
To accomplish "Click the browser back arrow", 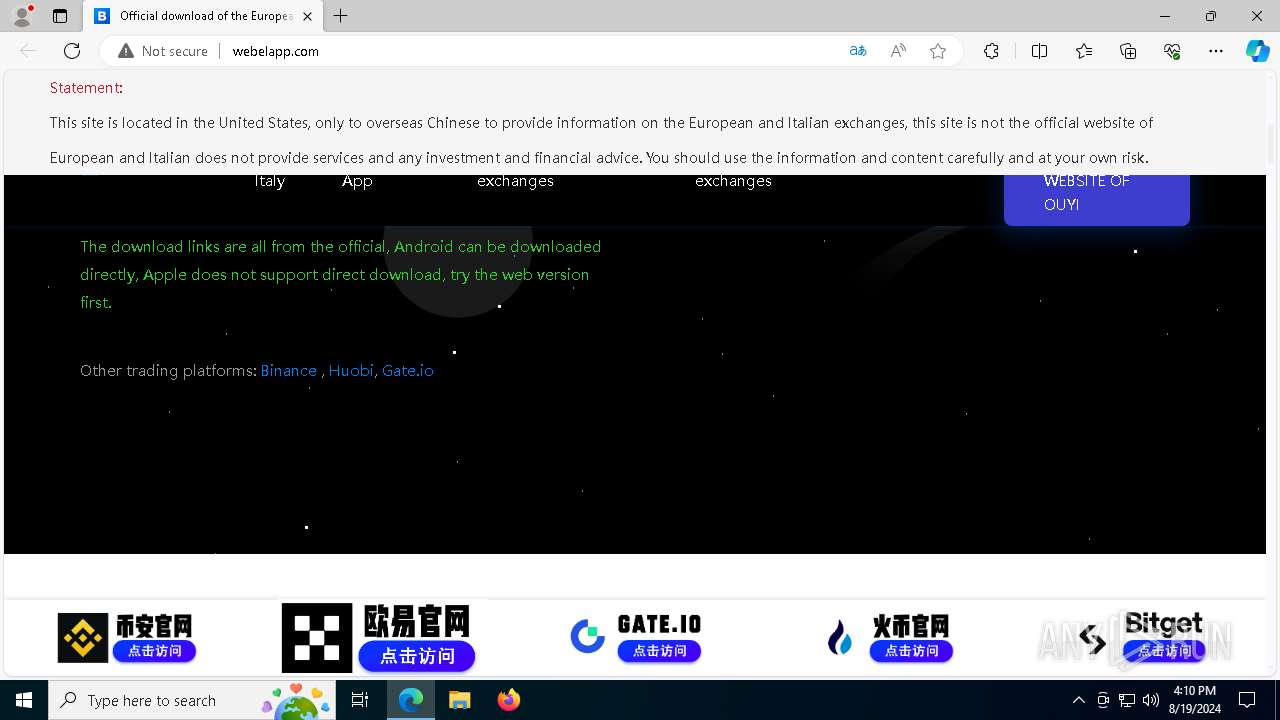I will [28, 51].
